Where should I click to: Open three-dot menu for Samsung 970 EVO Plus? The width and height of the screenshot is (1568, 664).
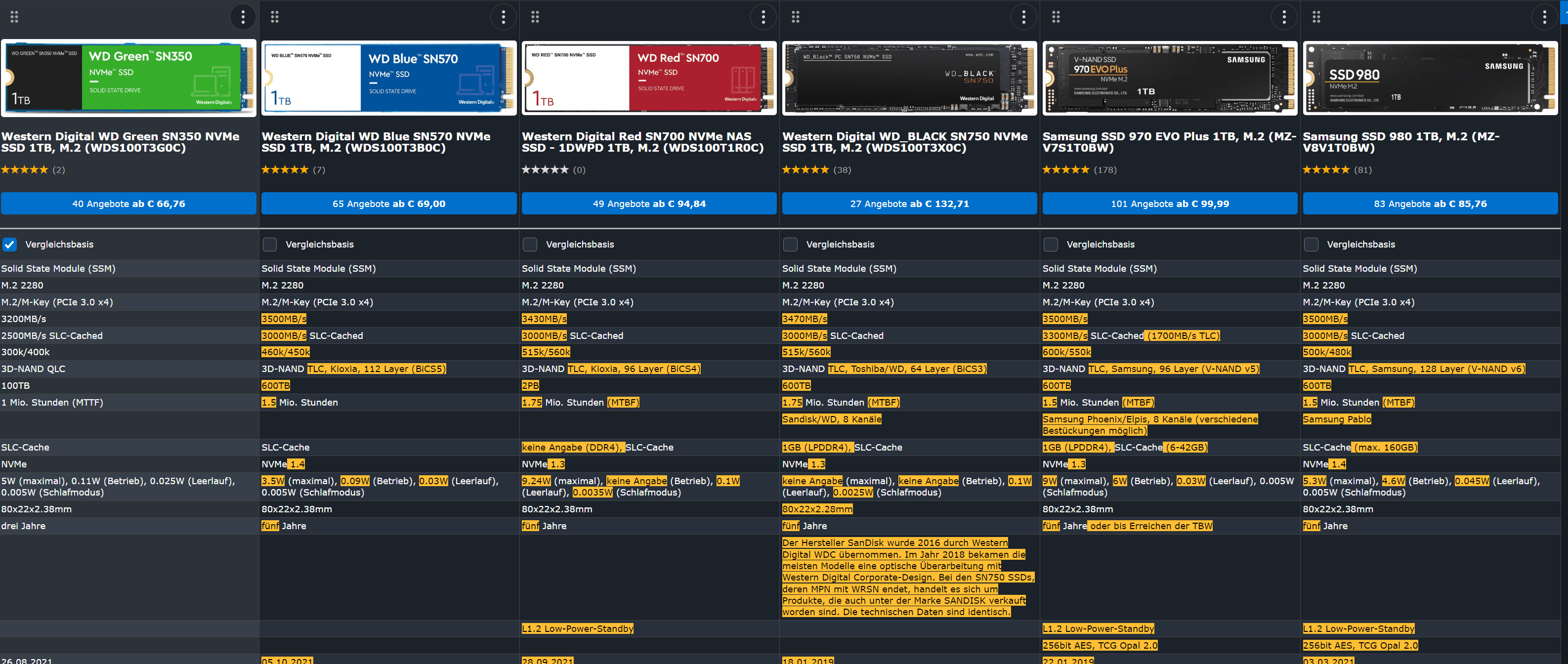click(1284, 17)
